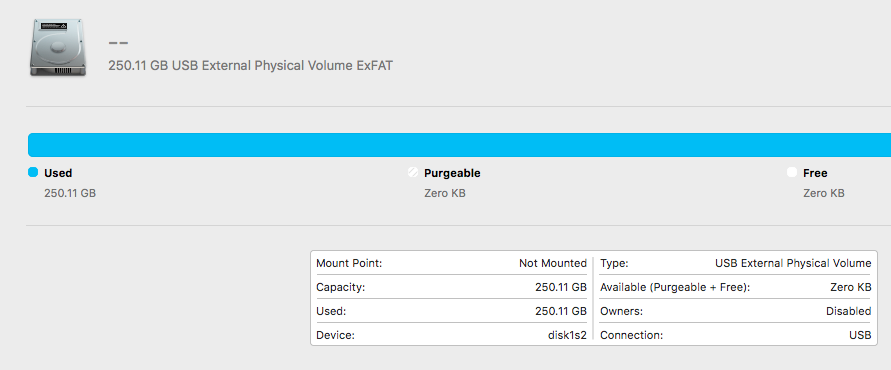
Task: Click the Free legend label
Action: pos(815,173)
